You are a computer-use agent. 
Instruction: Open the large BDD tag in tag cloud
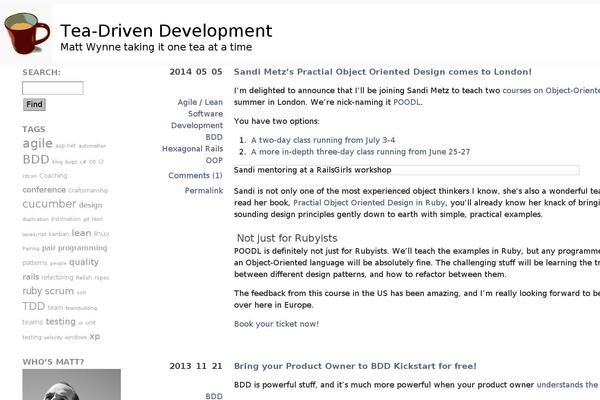coord(36,159)
